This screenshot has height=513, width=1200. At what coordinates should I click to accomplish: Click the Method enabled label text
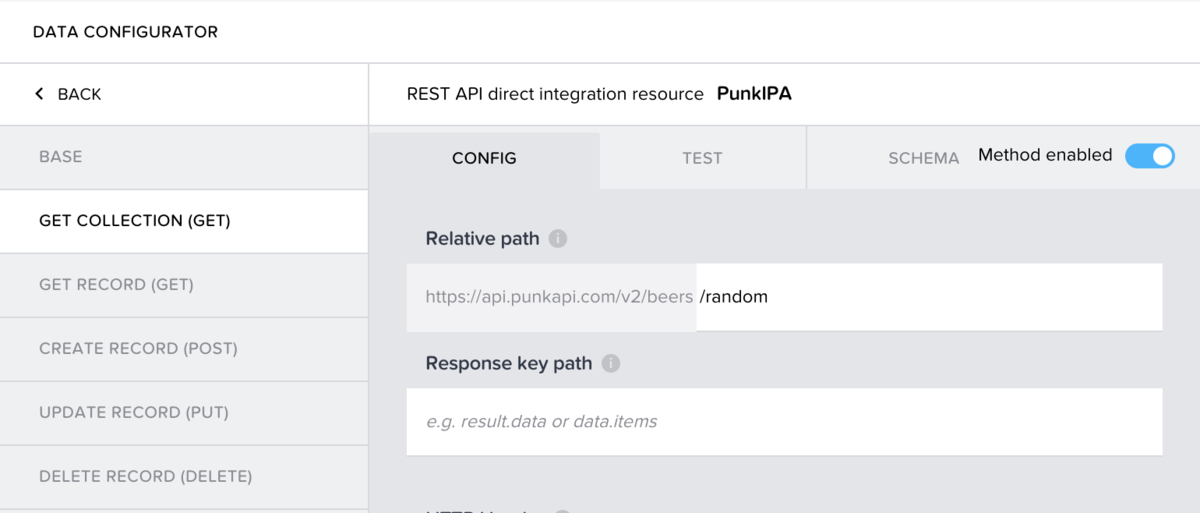(x=1045, y=155)
